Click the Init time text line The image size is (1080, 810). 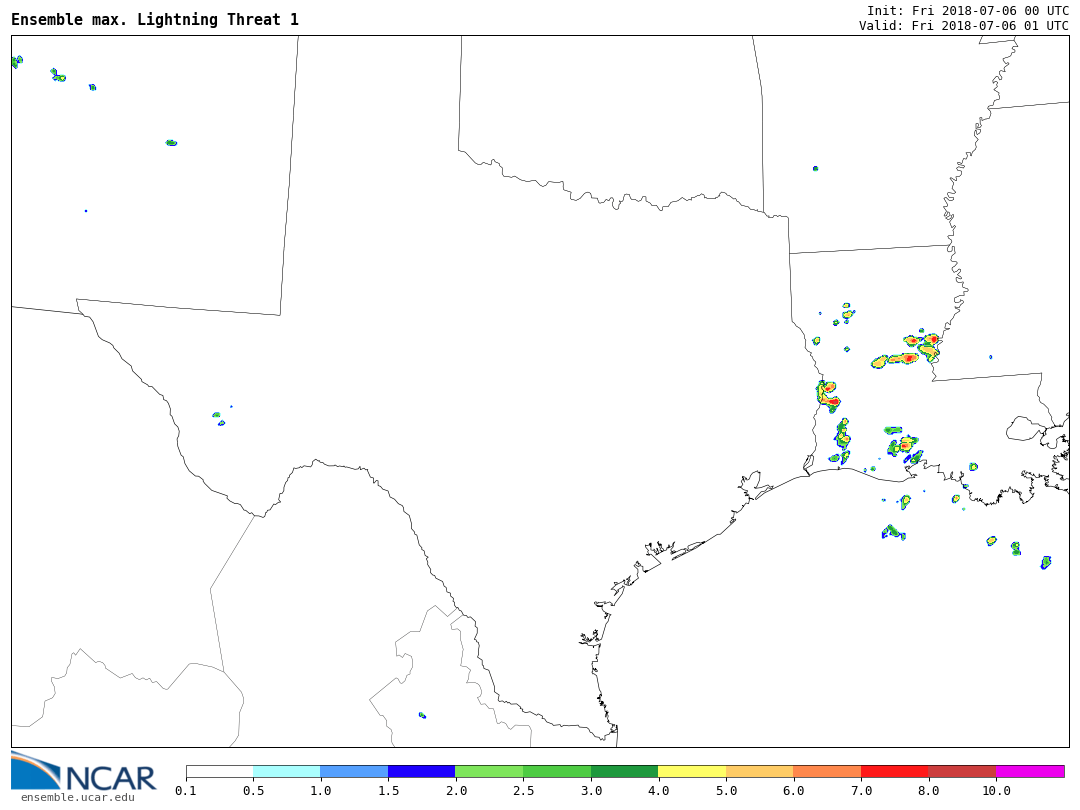coord(967,10)
